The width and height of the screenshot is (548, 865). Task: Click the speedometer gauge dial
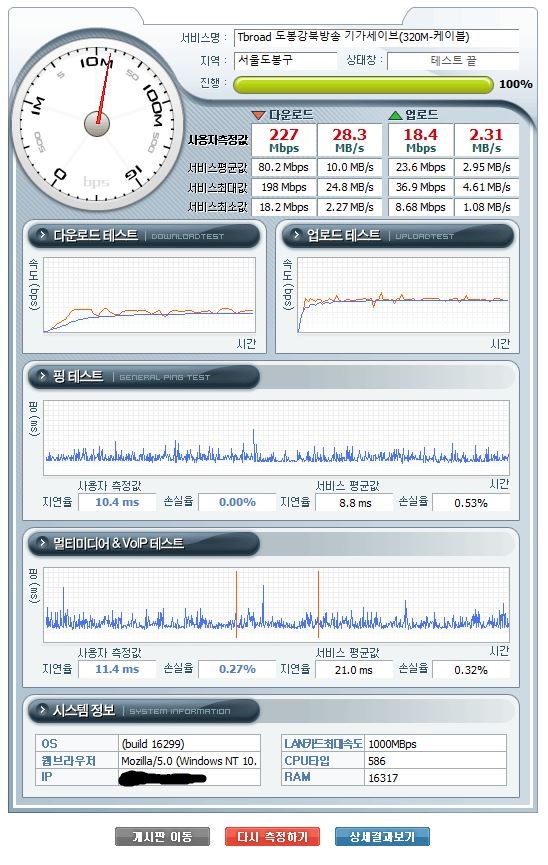click(97, 122)
